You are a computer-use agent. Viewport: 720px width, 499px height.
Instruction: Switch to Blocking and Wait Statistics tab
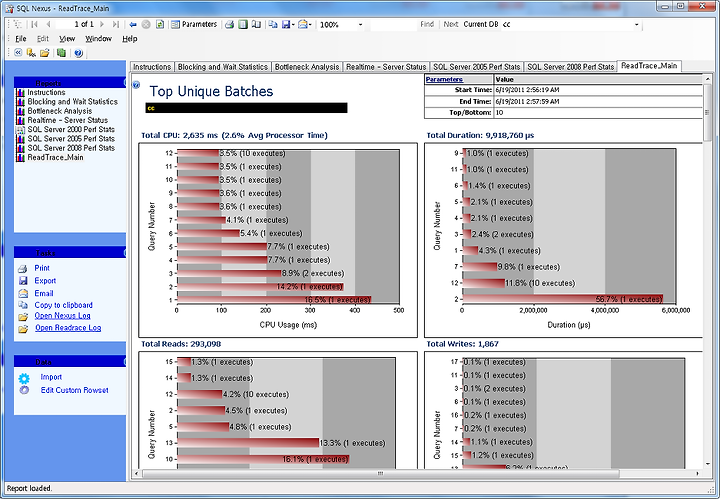(223, 67)
